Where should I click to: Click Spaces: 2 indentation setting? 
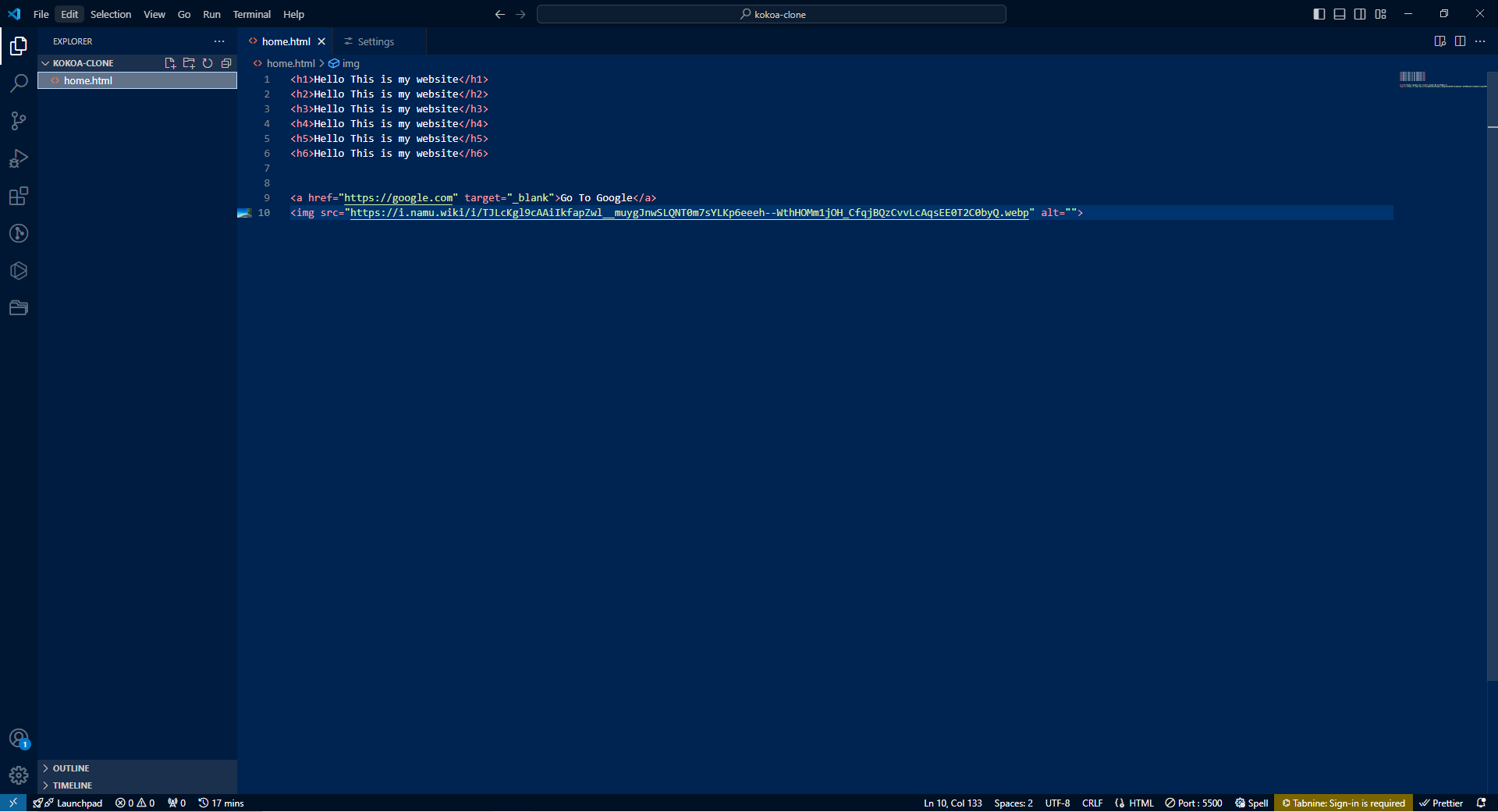coord(1013,803)
